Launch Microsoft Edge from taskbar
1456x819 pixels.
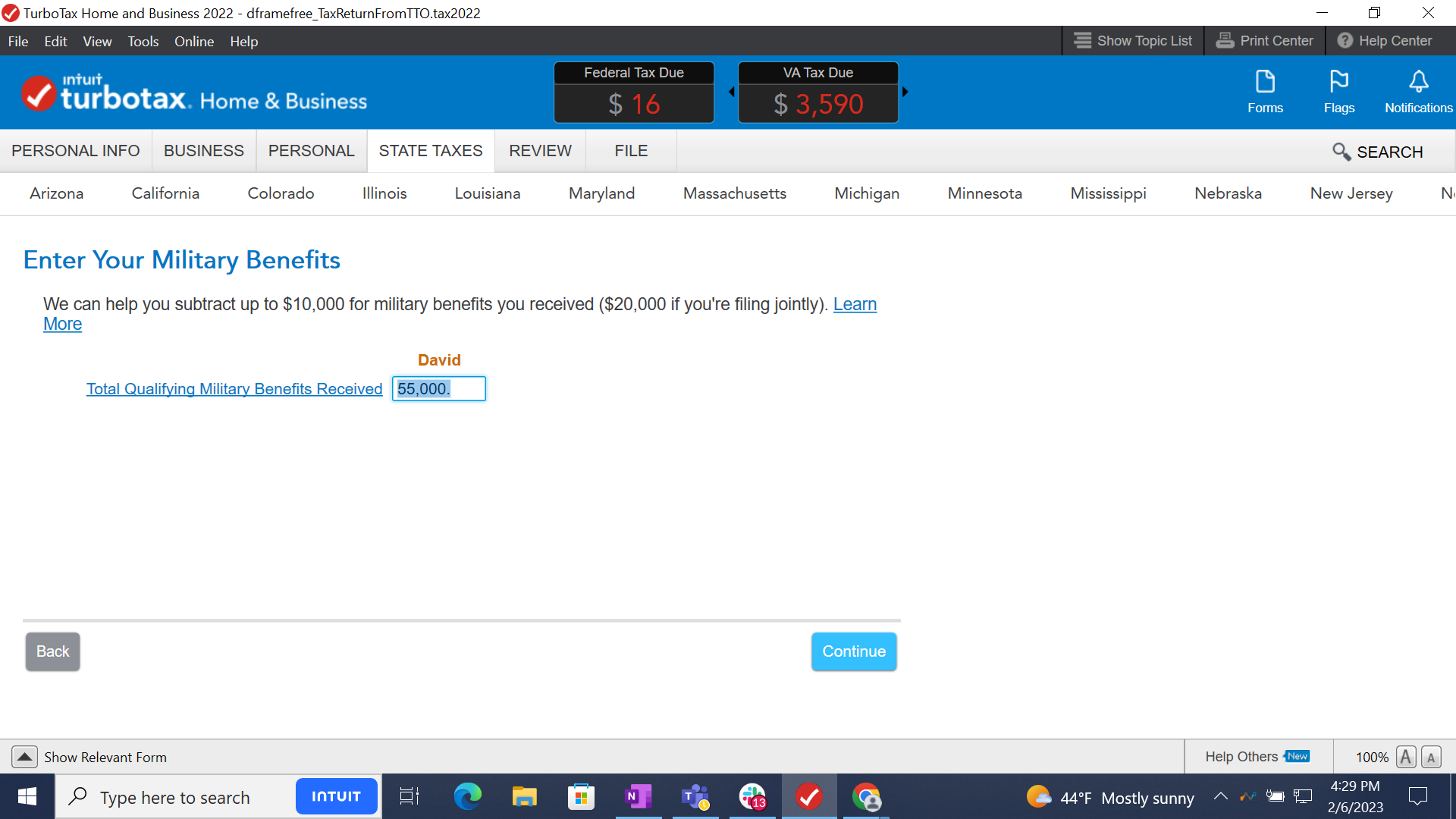pos(467,796)
